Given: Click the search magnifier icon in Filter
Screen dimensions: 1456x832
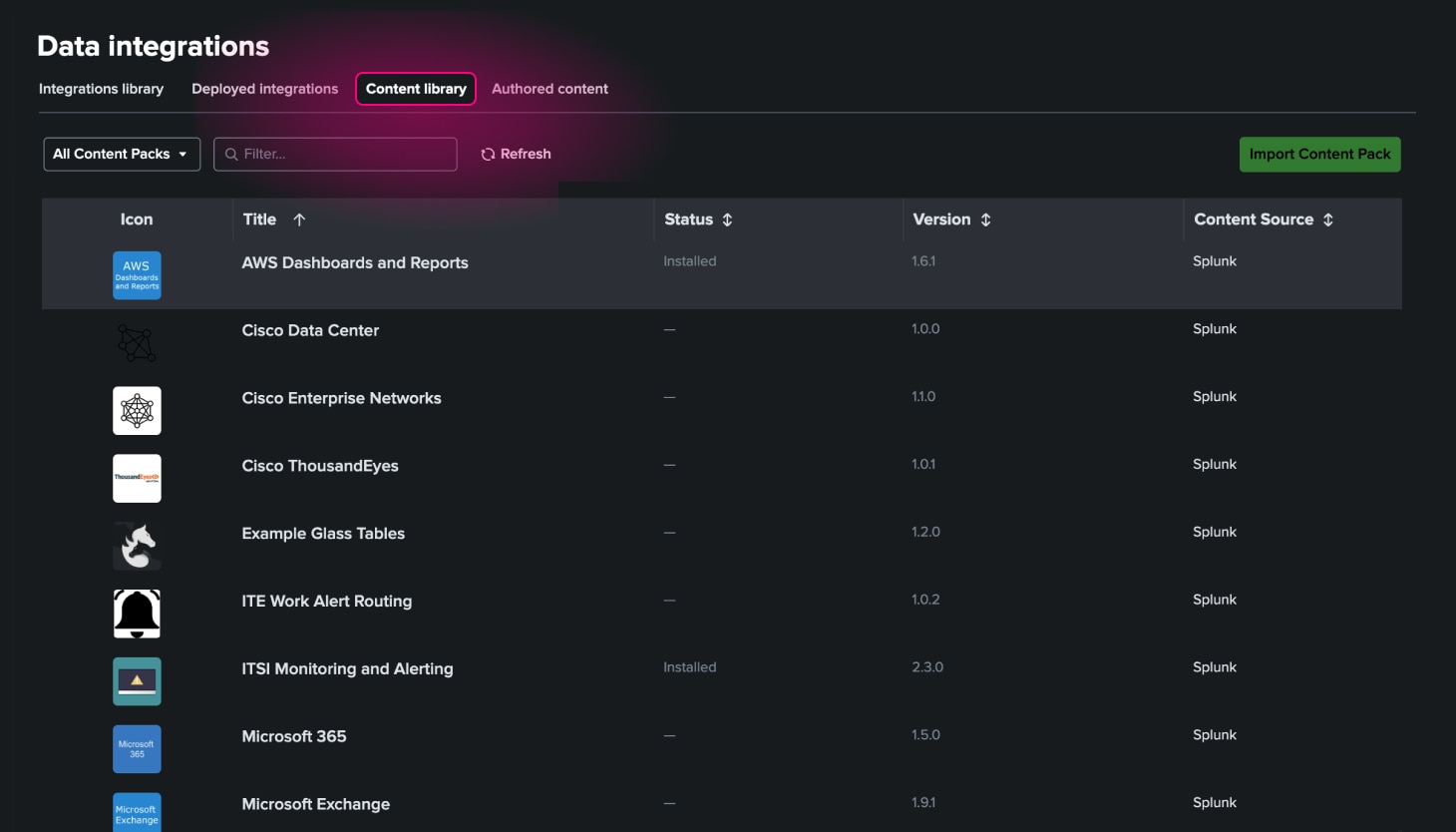Looking at the screenshot, I should coord(231,155).
